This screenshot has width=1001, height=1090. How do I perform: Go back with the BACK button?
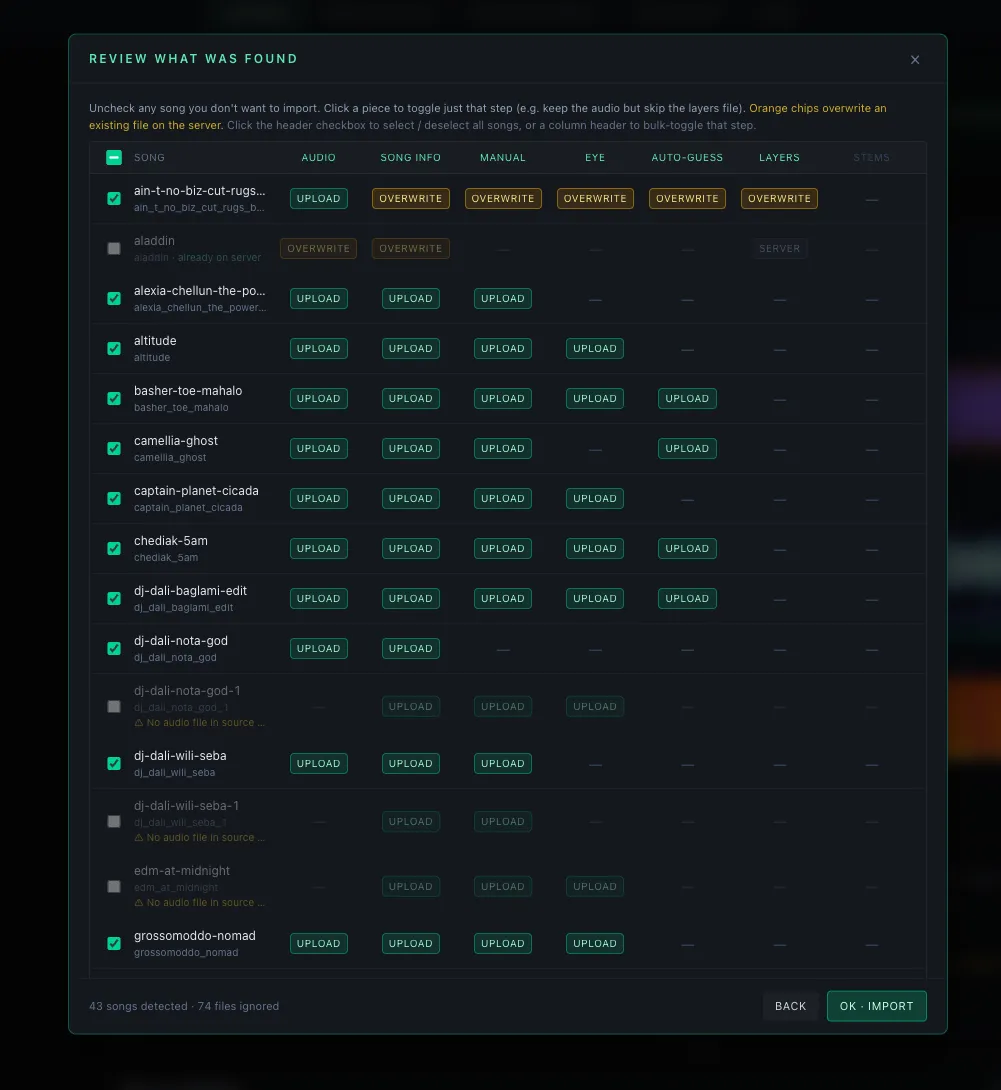pos(790,1007)
